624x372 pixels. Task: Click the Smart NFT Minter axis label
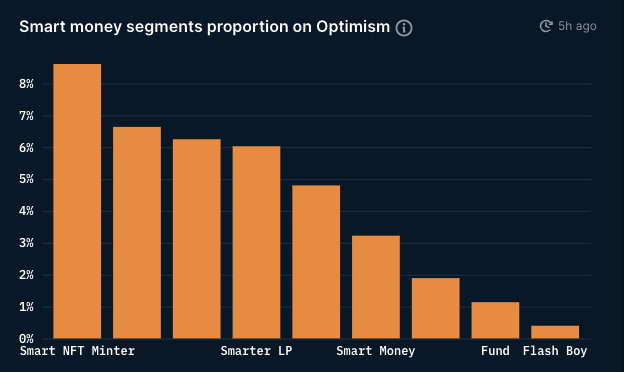[77, 351]
